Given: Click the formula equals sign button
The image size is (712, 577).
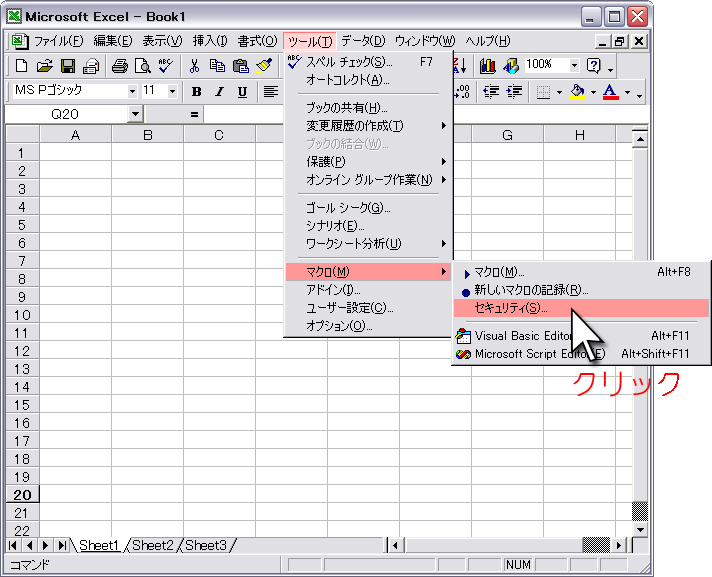Looking at the screenshot, I should [x=194, y=114].
